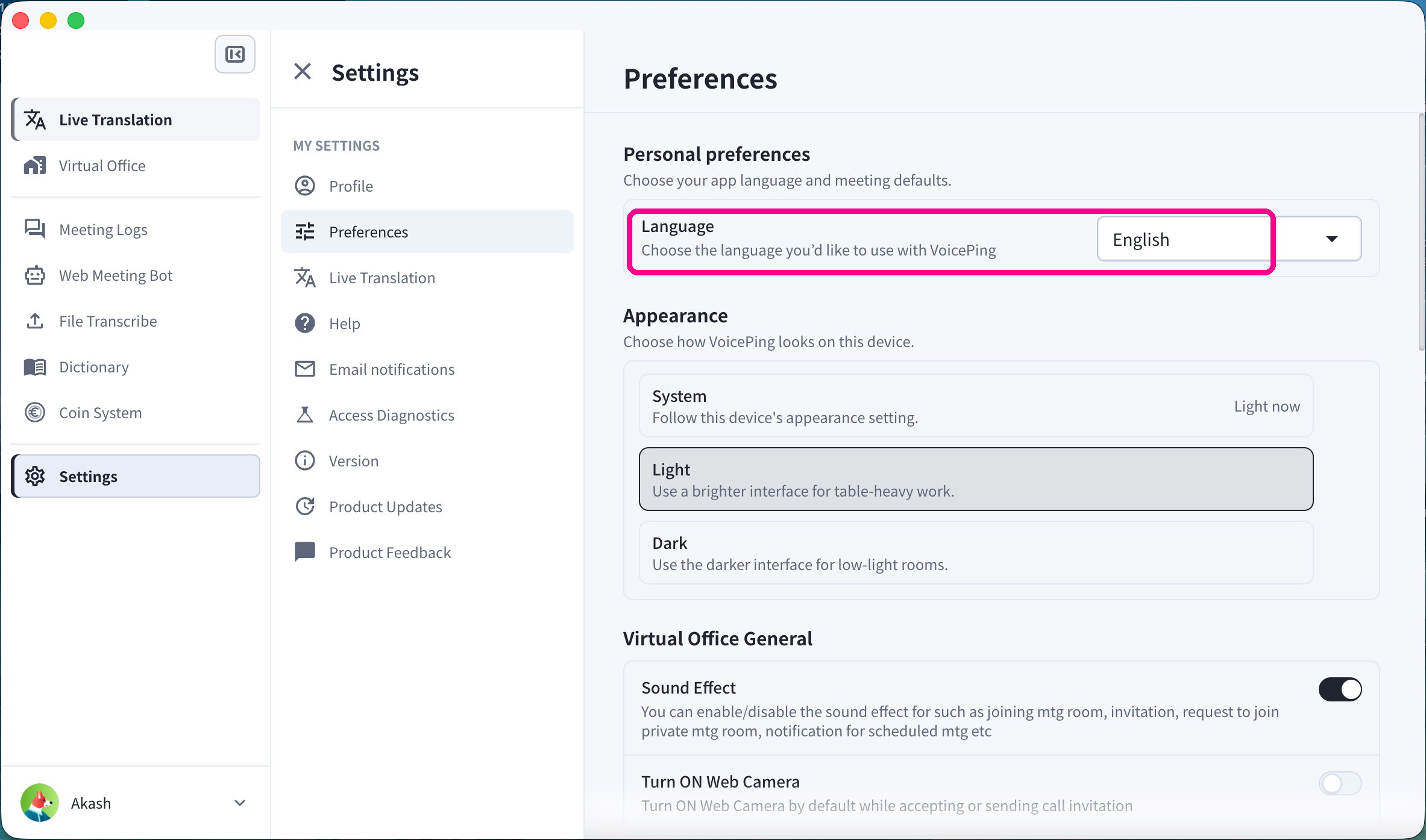The width and height of the screenshot is (1426, 840).
Task: Open Live Translation settings tab
Action: (x=427, y=278)
